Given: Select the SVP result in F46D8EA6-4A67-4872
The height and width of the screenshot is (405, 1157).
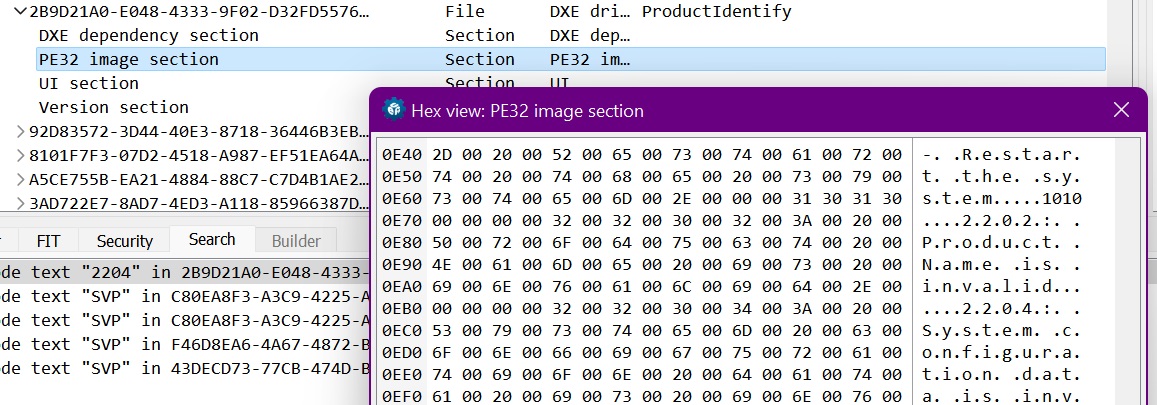Looking at the screenshot, I should 184,344.
